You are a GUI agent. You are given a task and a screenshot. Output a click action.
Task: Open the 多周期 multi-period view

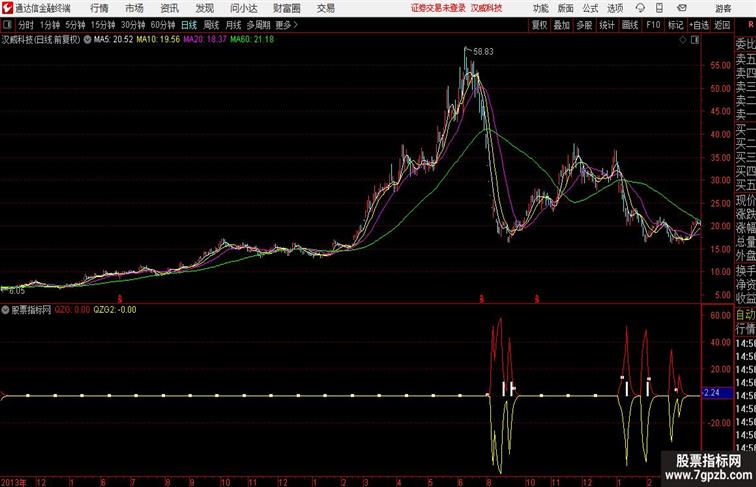pyautogui.click(x=258, y=25)
